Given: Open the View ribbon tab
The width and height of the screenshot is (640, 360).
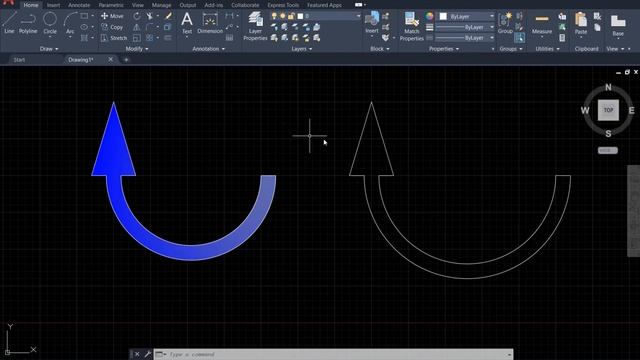Looking at the screenshot, I should [x=138, y=5].
